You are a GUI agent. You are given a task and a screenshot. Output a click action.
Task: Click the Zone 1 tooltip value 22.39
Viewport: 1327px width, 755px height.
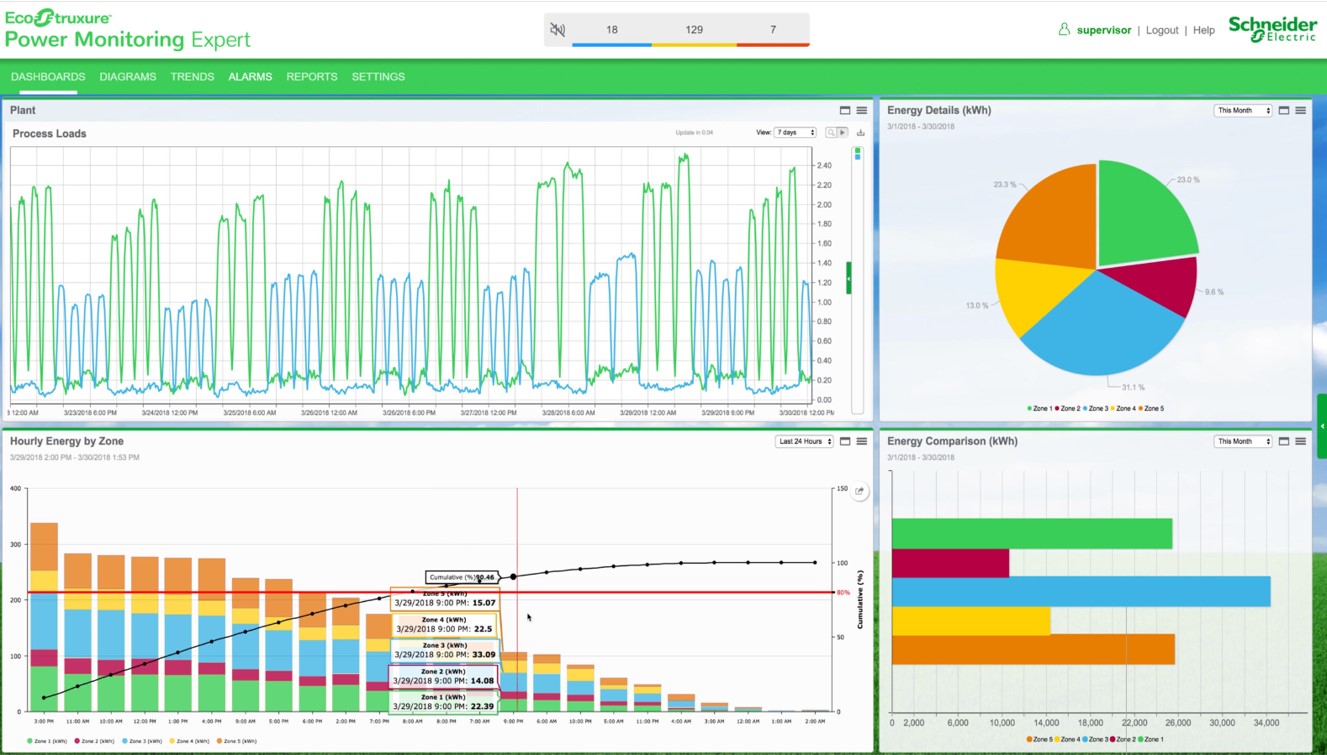[483, 706]
